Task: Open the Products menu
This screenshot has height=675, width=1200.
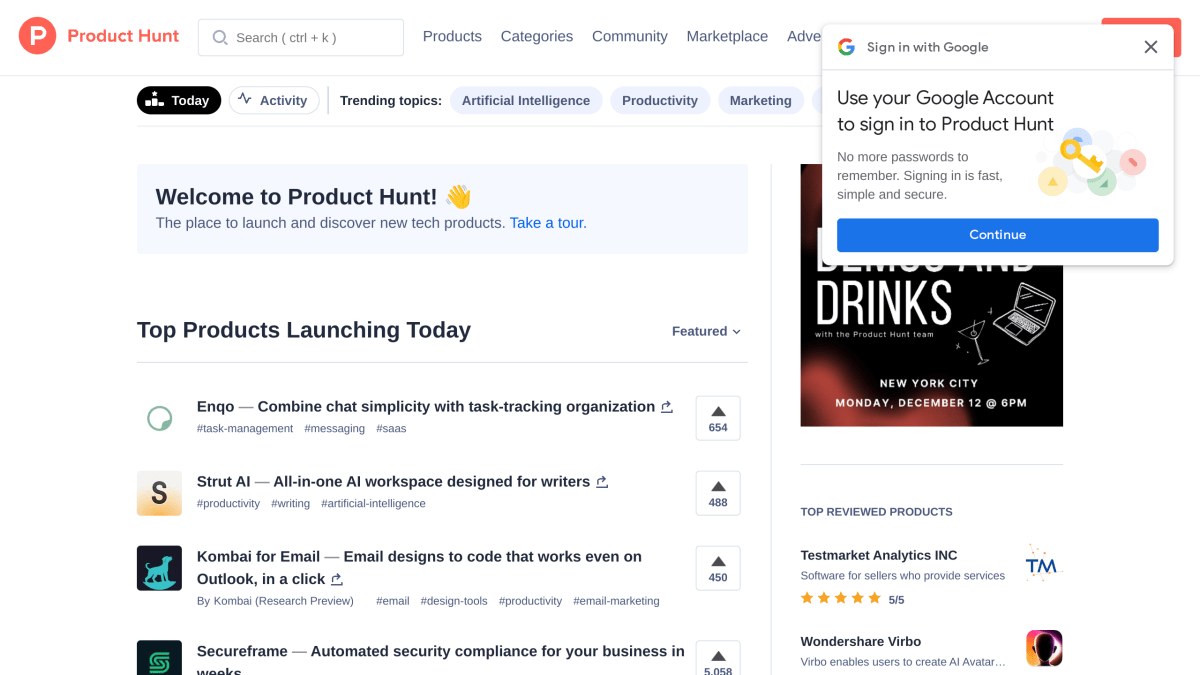Action: click(x=452, y=37)
